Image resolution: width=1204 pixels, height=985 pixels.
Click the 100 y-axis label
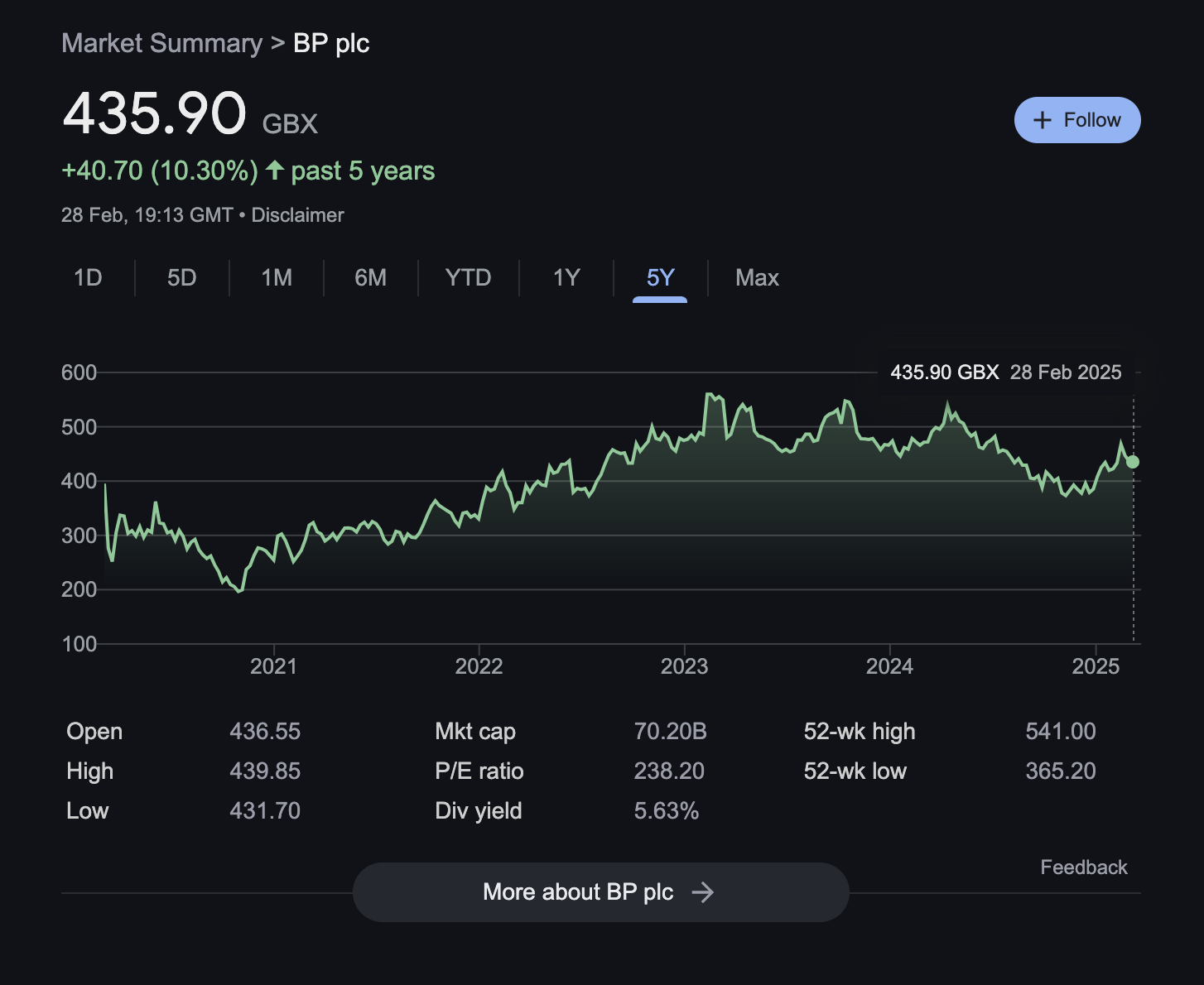pos(79,644)
